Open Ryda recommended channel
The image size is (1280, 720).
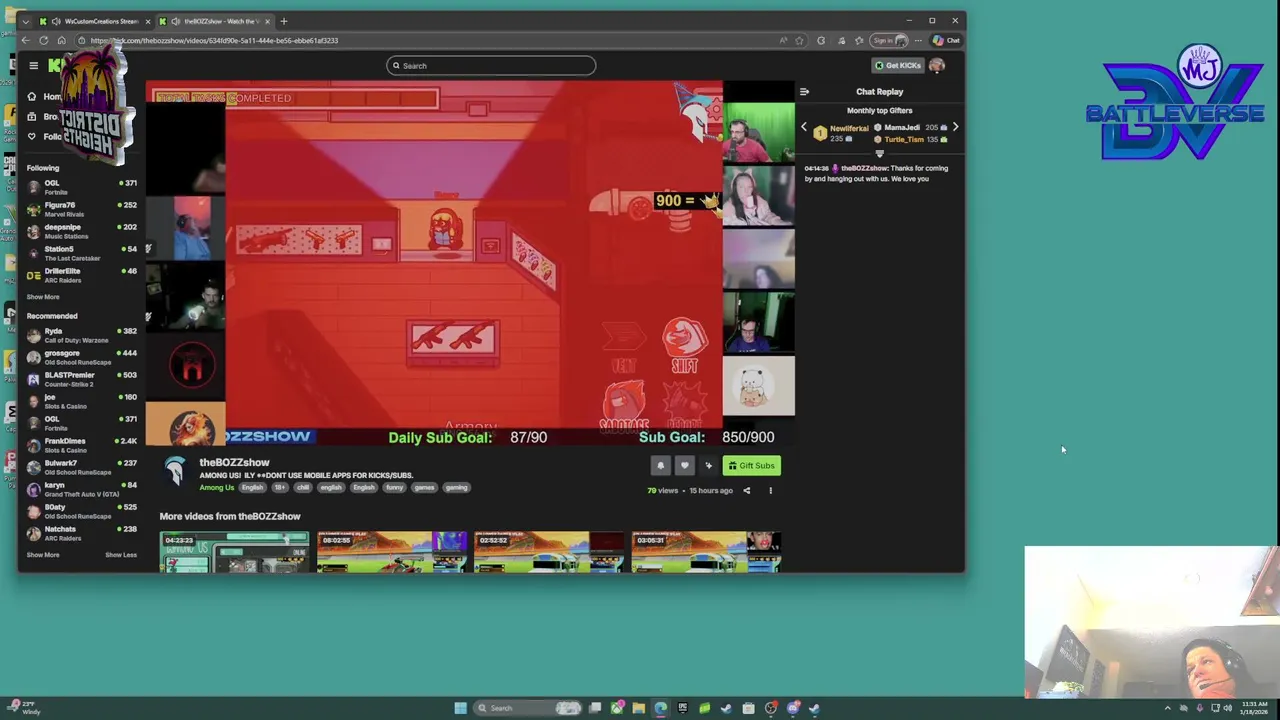click(x=82, y=335)
